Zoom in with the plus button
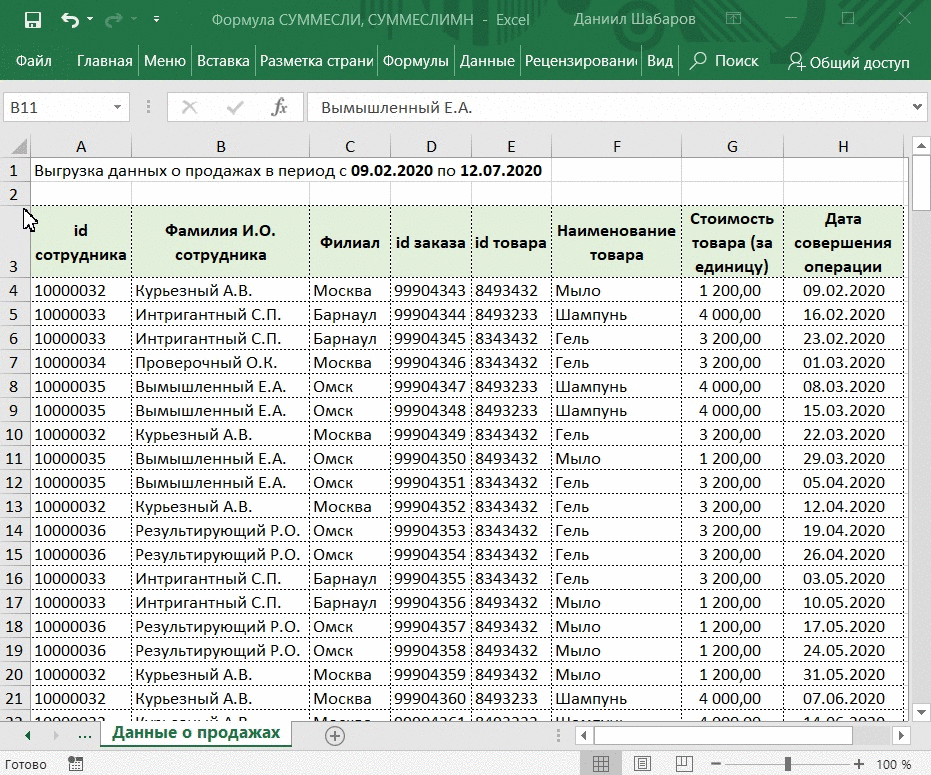Screen dimensions: 931x775 coord(859,764)
